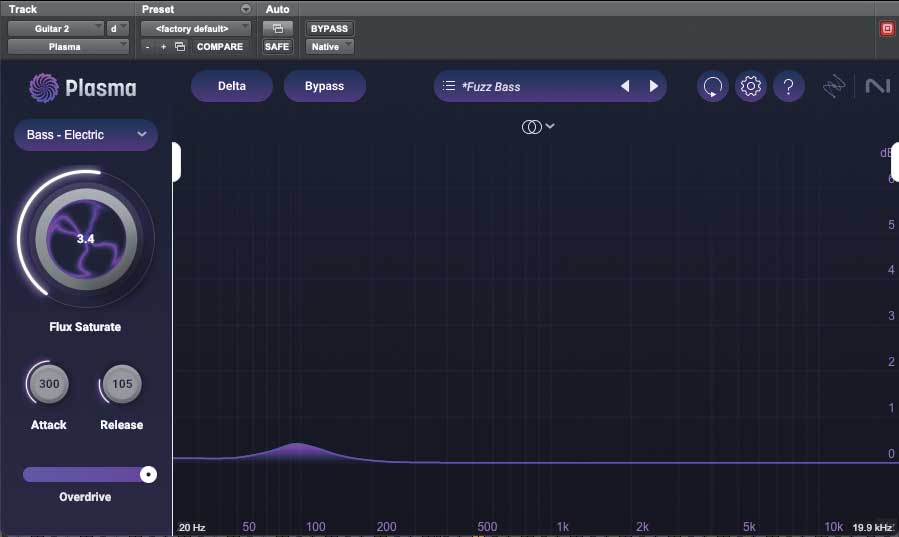Image resolution: width=899 pixels, height=537 pixels.
Task: Open the Native format dropdown
Action: click(329, 46)
